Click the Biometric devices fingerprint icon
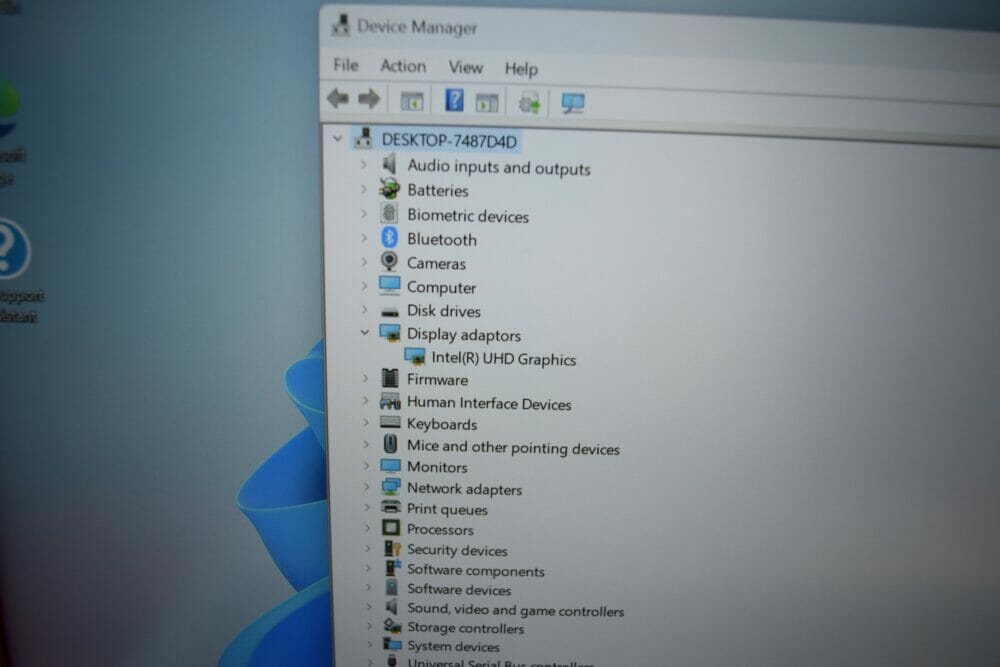Viewport: 1000px width, 667px height. point(389,213)
